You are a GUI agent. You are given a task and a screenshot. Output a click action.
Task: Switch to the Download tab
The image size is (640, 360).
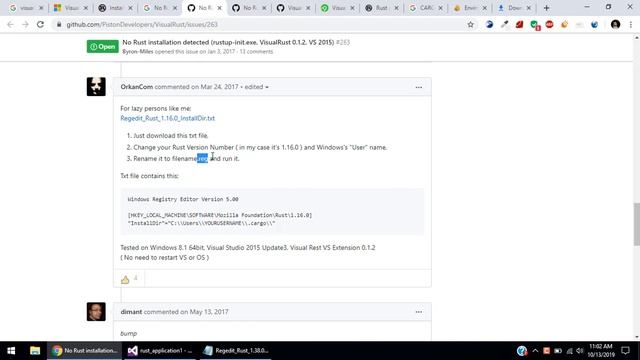[514, 8]
